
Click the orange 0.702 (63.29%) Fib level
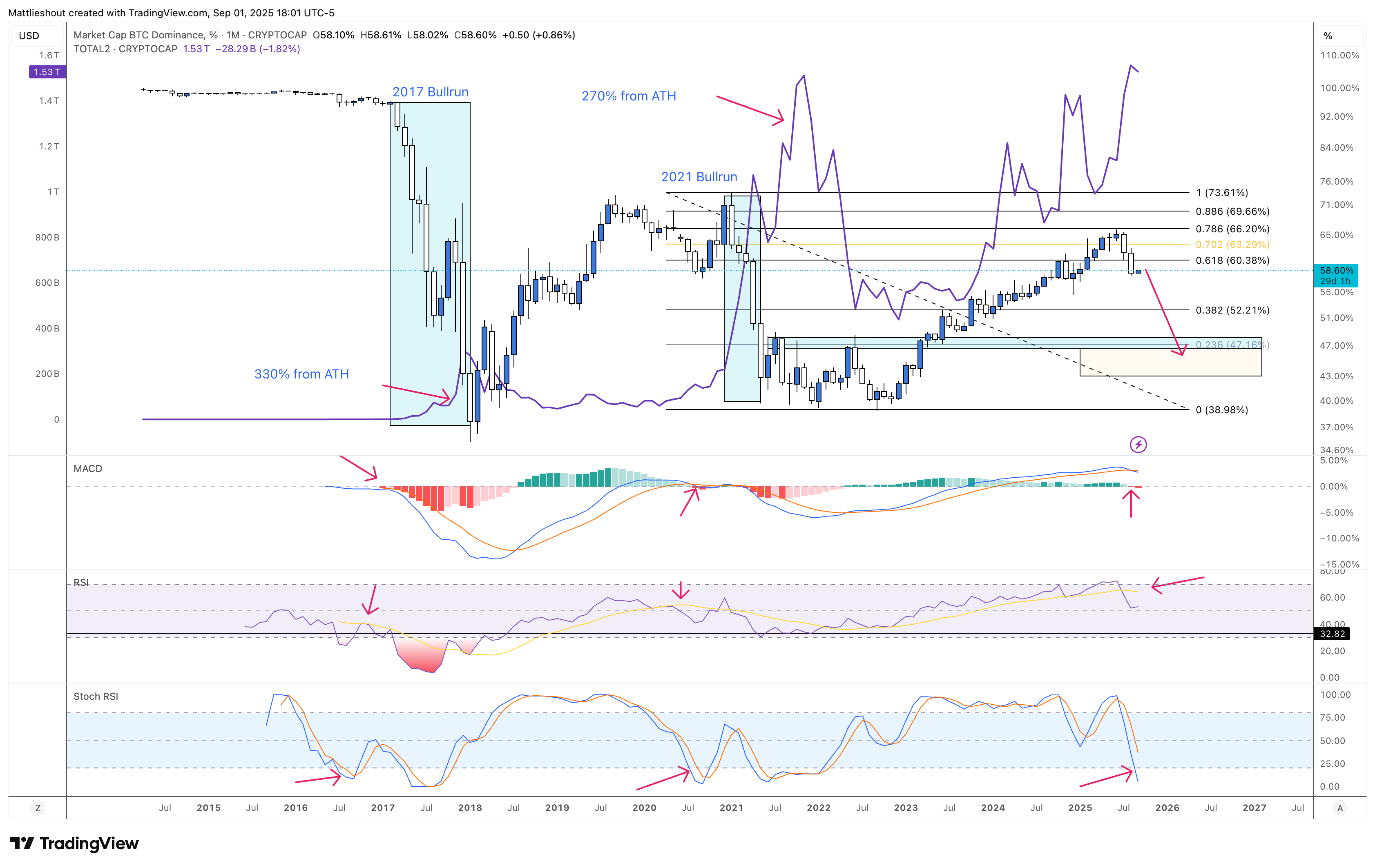[x=1232, y=244]
